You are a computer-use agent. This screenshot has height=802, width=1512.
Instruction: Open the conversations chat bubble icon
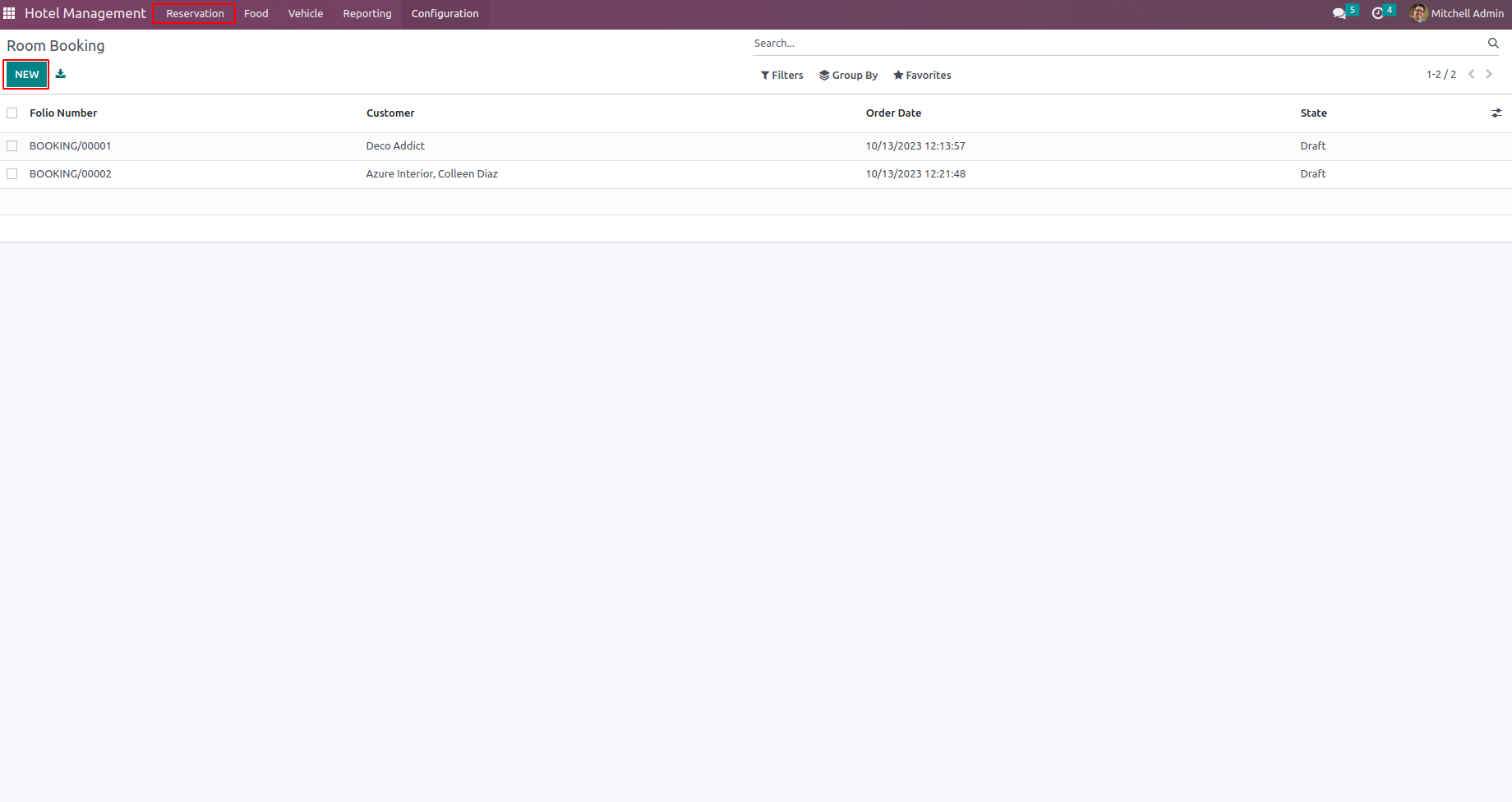1339,13
